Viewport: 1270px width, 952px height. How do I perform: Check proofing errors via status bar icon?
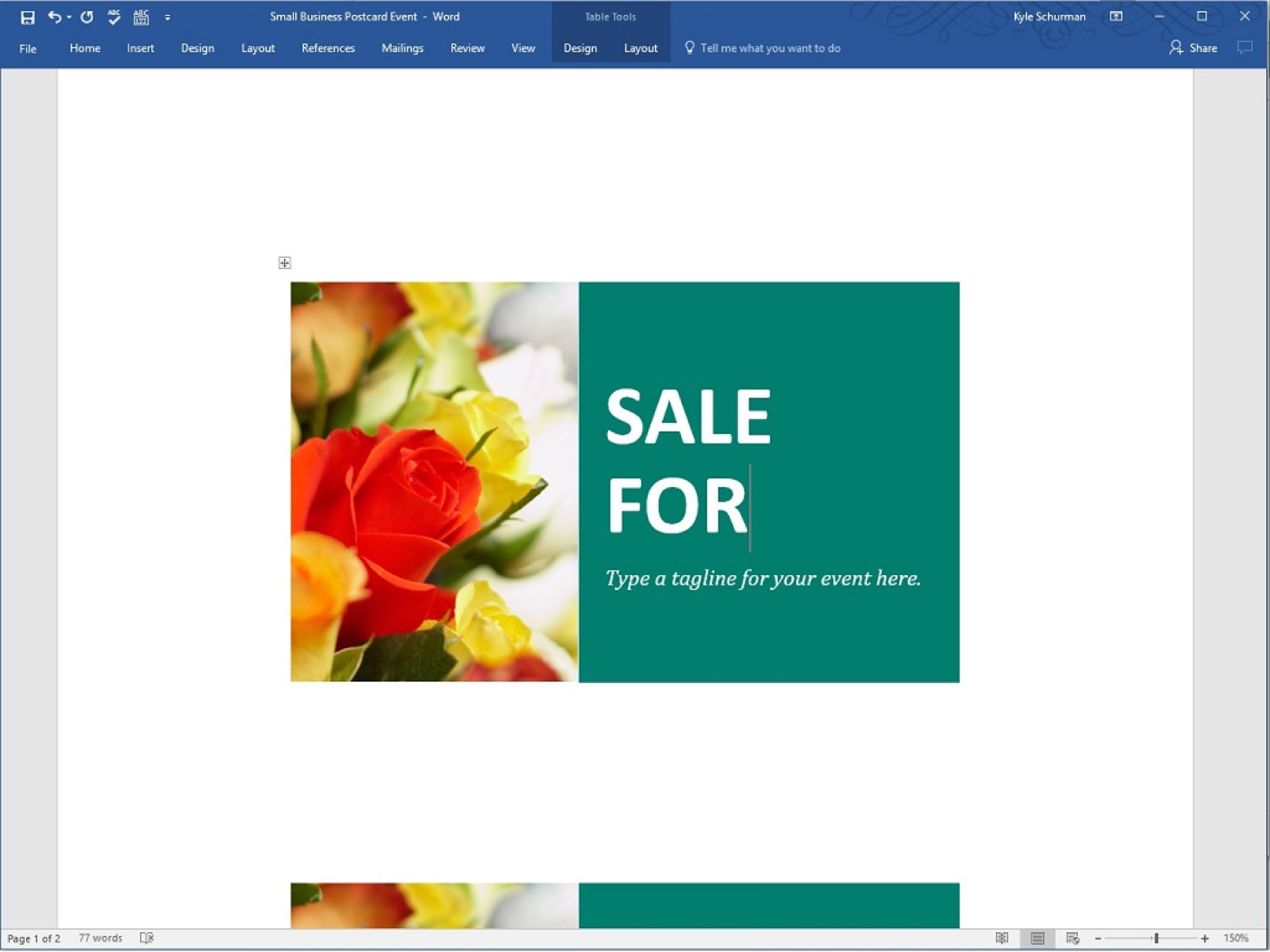[146, 938]
